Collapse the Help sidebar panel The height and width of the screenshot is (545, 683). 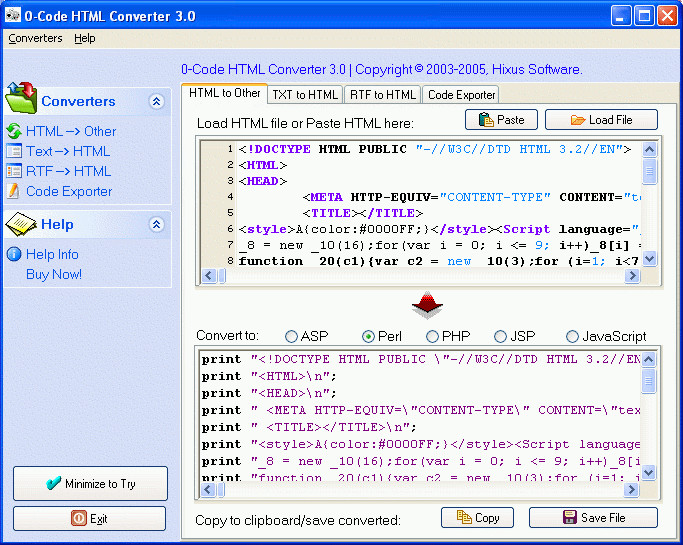pos(156,225)
